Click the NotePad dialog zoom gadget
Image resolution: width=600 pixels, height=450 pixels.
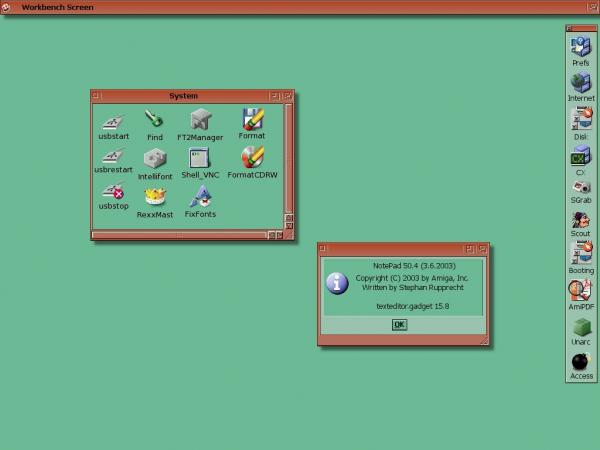(469, 249)
